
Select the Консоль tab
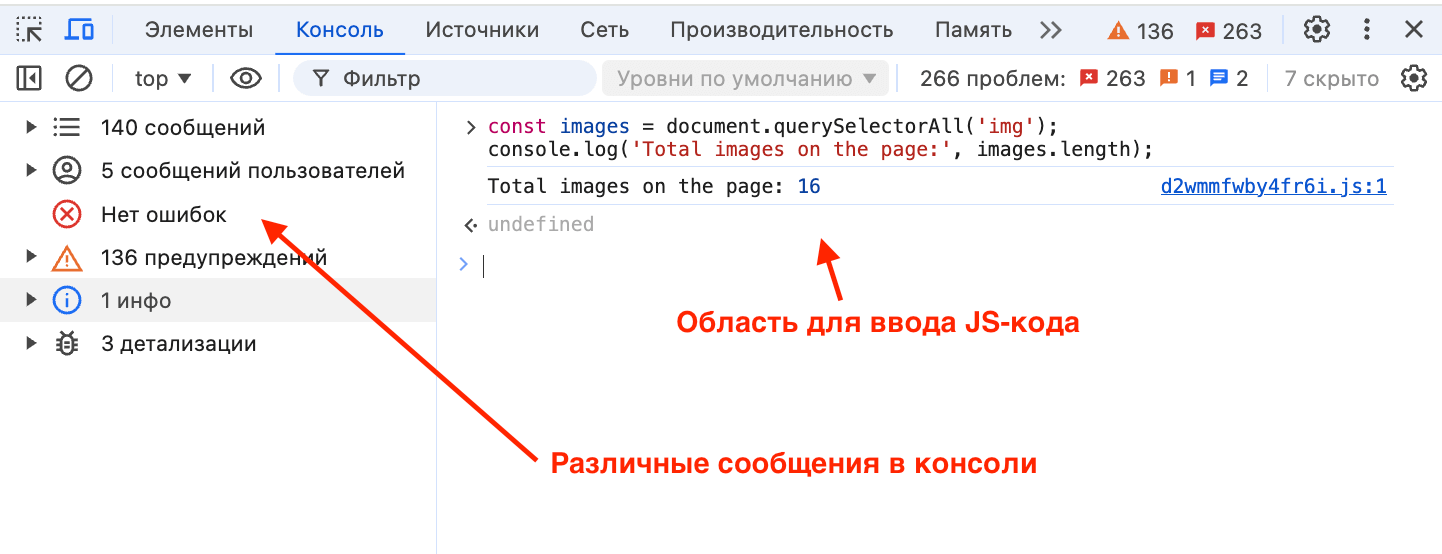[340, 30]
